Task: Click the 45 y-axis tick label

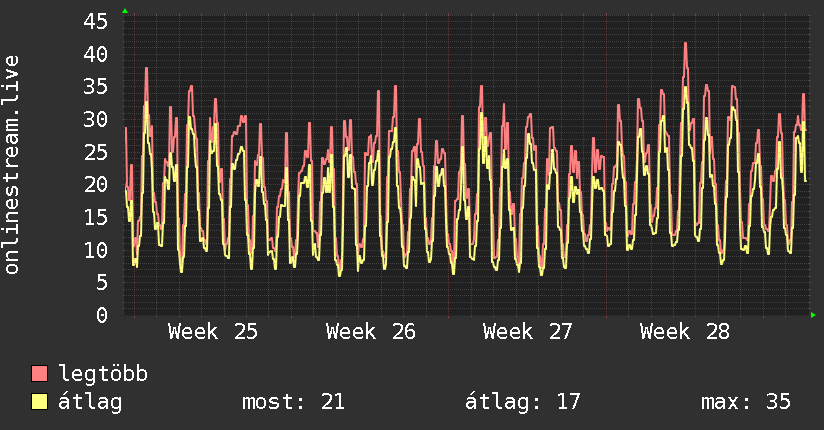Action: (x=96, y=22)
